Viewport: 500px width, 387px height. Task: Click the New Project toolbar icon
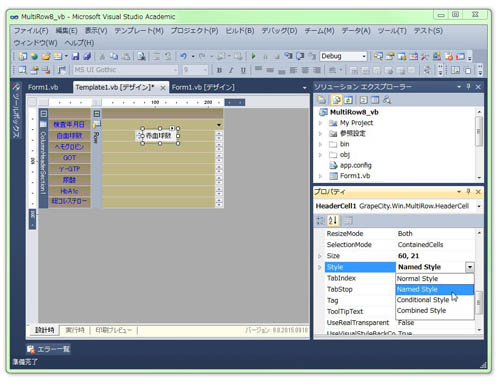coord(22,56)
